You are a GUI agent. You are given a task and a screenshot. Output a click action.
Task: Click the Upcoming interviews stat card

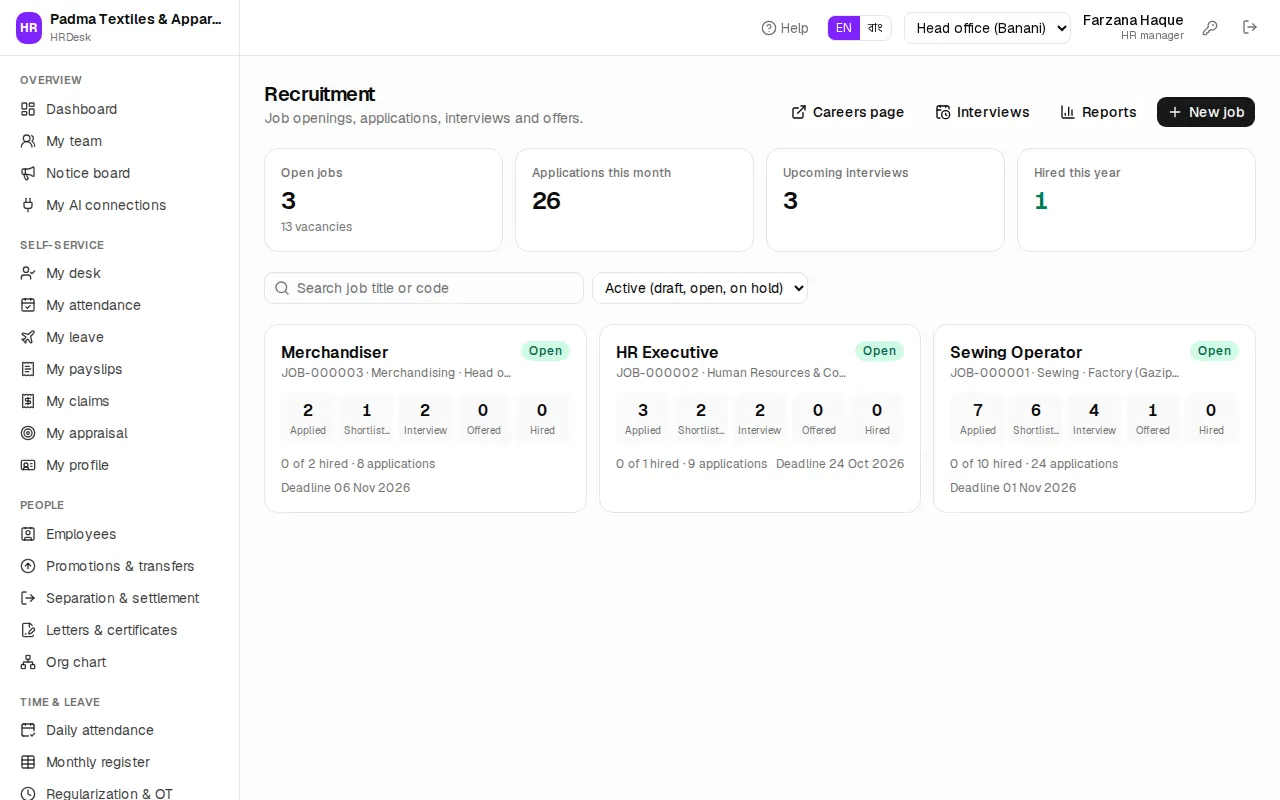coord(885,200)
